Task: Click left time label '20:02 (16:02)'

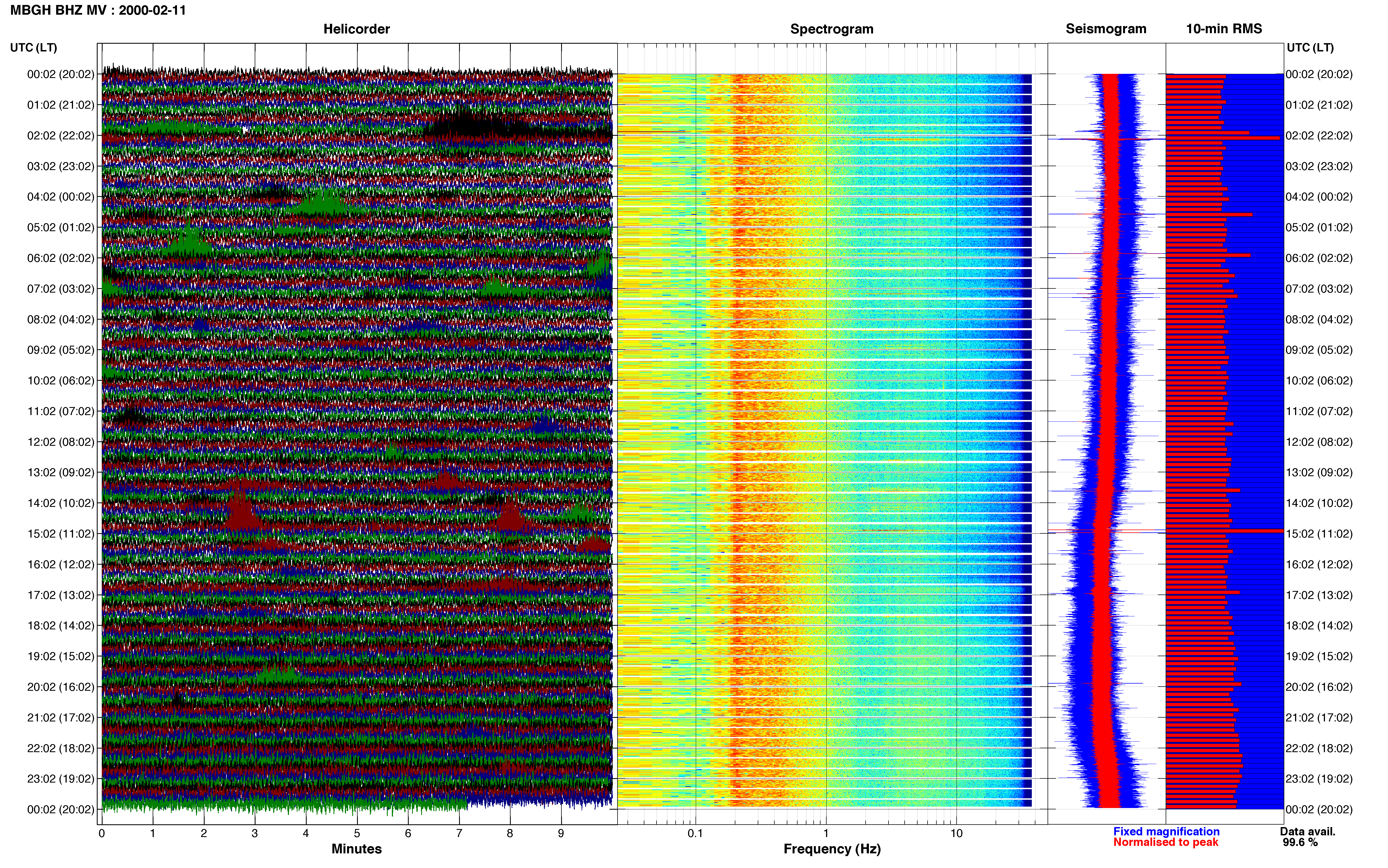Action: pos(61,687)
